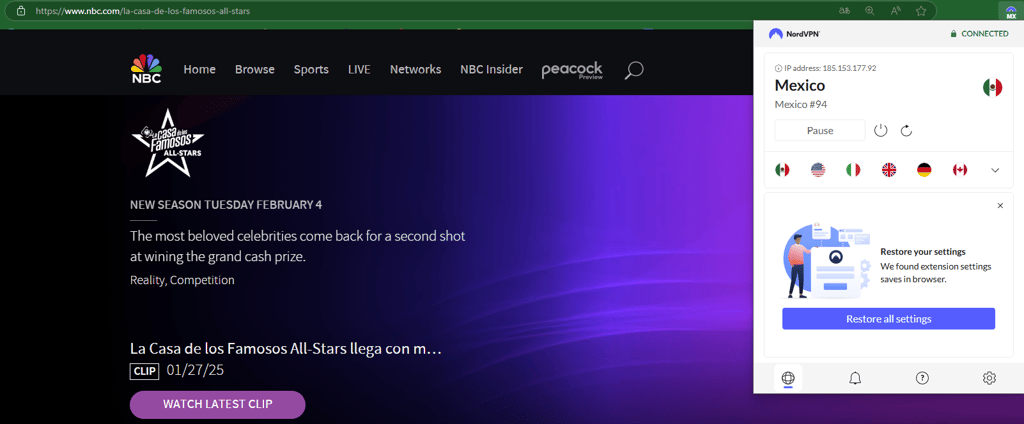Click the NEW SEASON TUESDAY FEBRUARY 4 text
The image size is (1024, 424).
click(x=226, y=204)
